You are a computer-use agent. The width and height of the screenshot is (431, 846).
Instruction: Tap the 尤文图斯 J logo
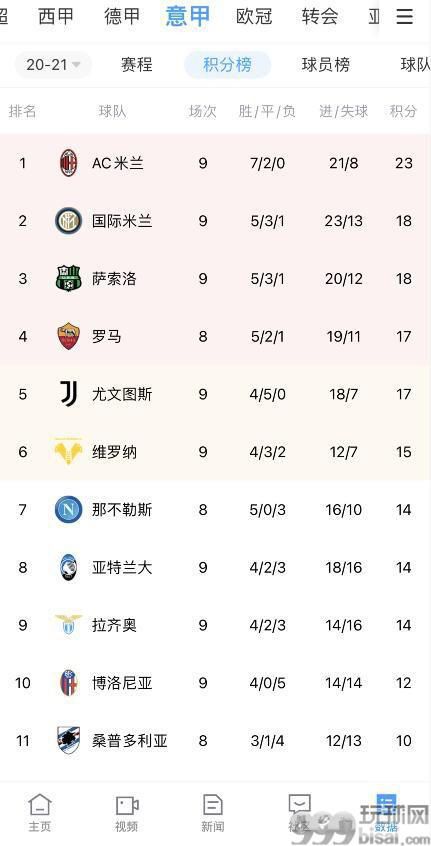69,394
